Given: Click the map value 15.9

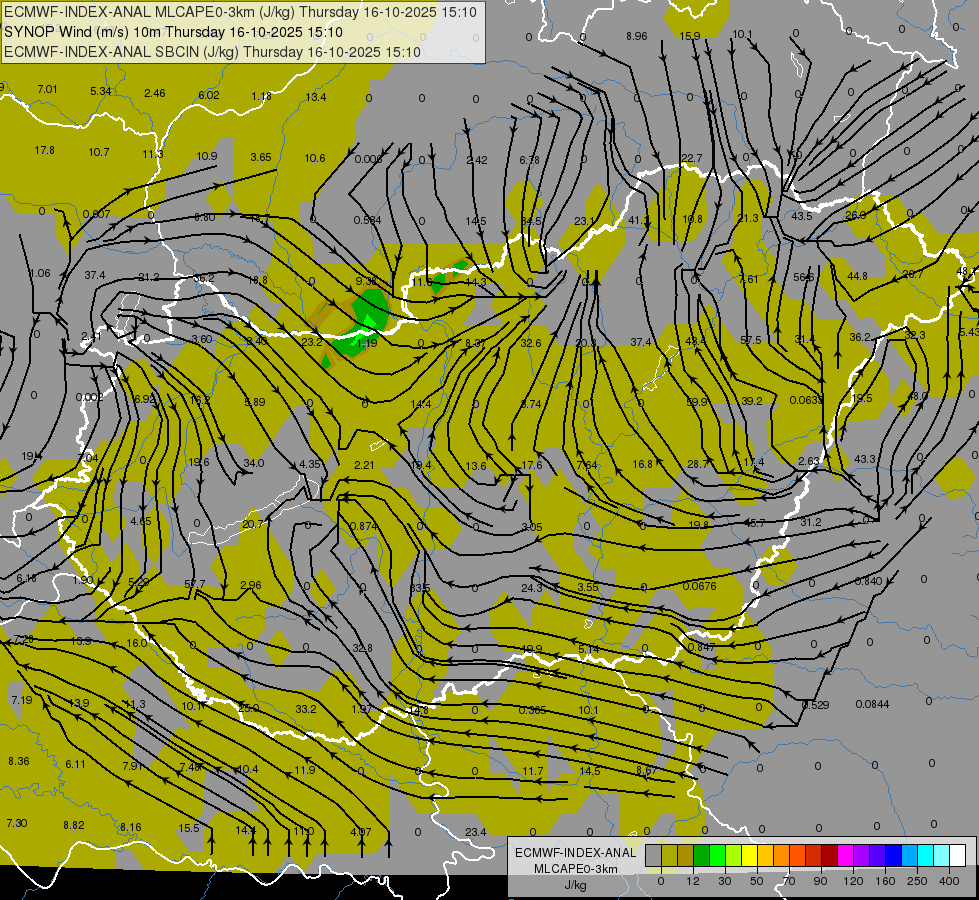Looking at the screenshot, I should [690, 36].
